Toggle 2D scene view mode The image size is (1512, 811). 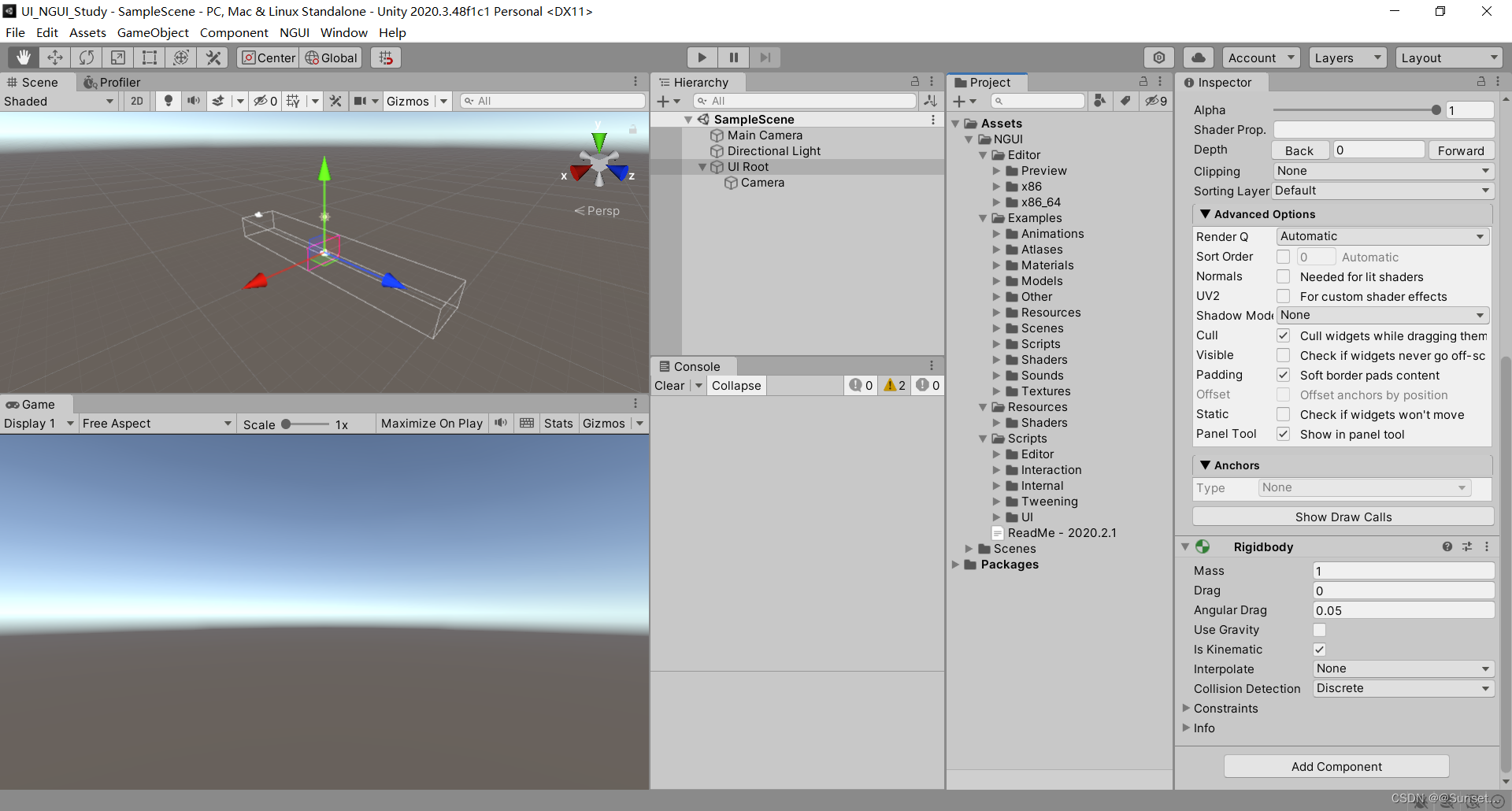pyautogui.click(x=137, y=101)
